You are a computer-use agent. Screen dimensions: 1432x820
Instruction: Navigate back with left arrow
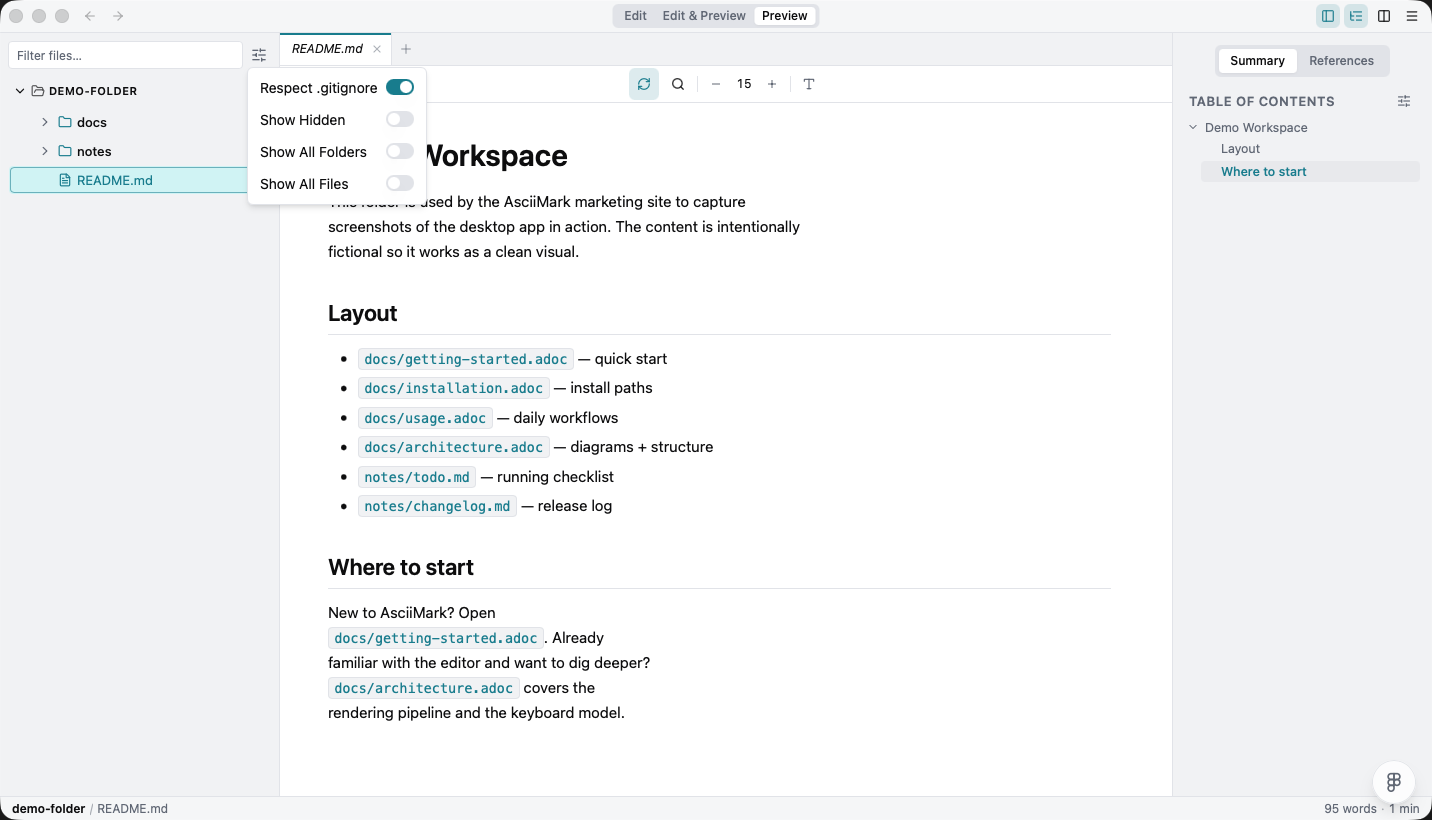90,16
